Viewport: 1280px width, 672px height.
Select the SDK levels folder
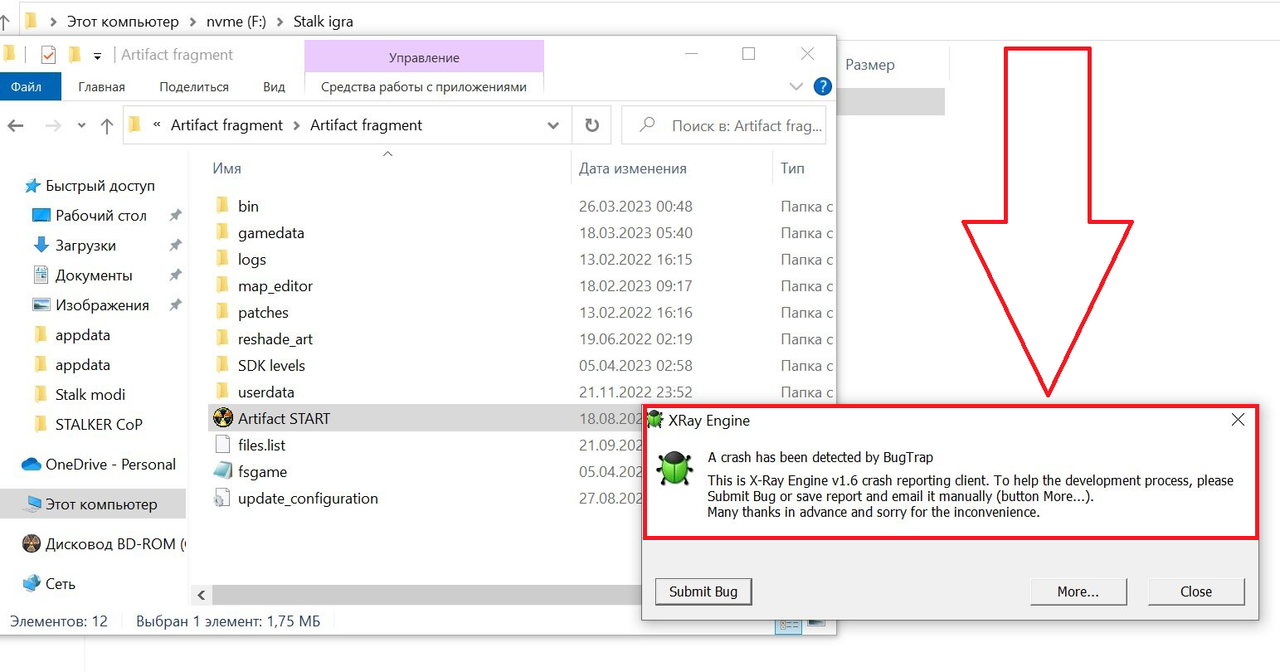click(271, 365)
